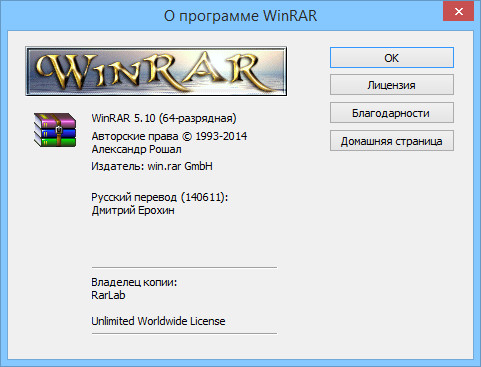Click the 'Владелец копии:' label

tap(134, 282)
